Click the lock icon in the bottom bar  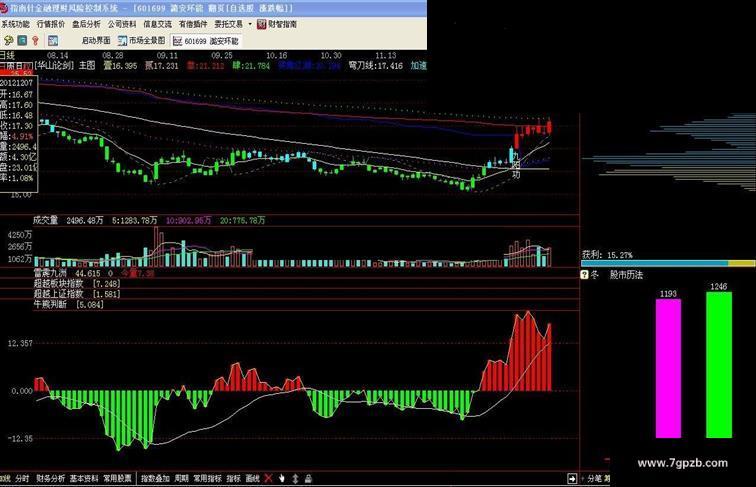tap(308, 478)
